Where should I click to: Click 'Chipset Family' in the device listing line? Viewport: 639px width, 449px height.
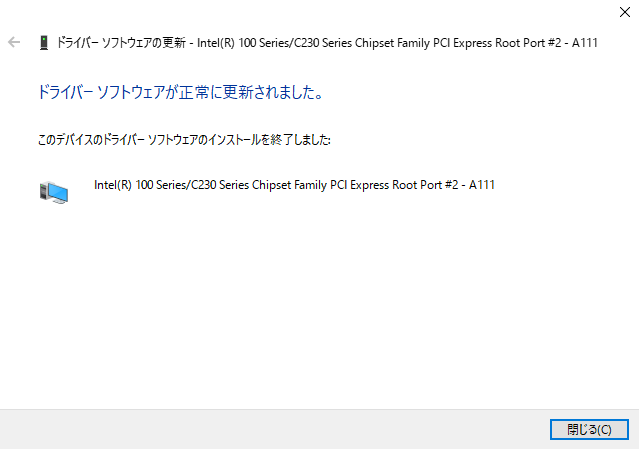coord(289,185)
